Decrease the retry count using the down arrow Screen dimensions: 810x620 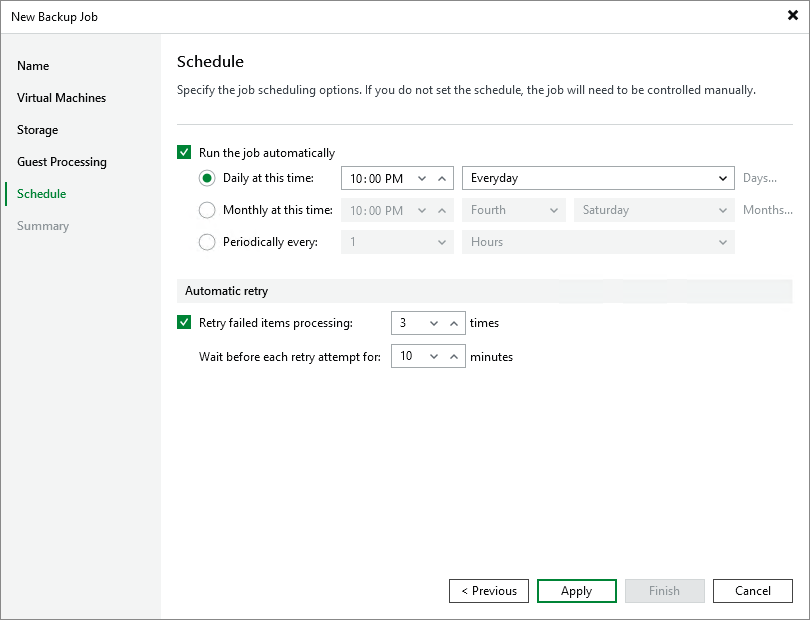click(x=433, y=323)
